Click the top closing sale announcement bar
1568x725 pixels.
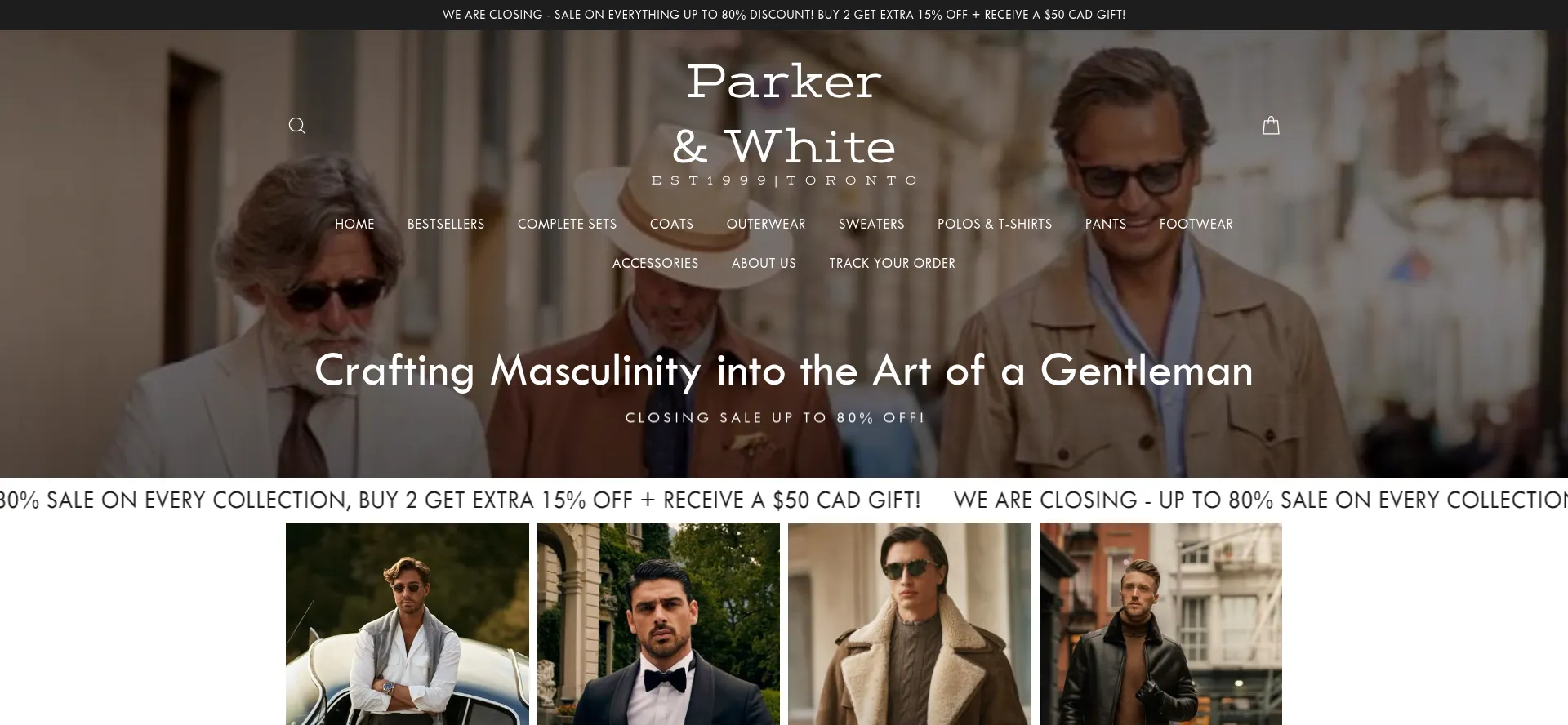(784, 15)
